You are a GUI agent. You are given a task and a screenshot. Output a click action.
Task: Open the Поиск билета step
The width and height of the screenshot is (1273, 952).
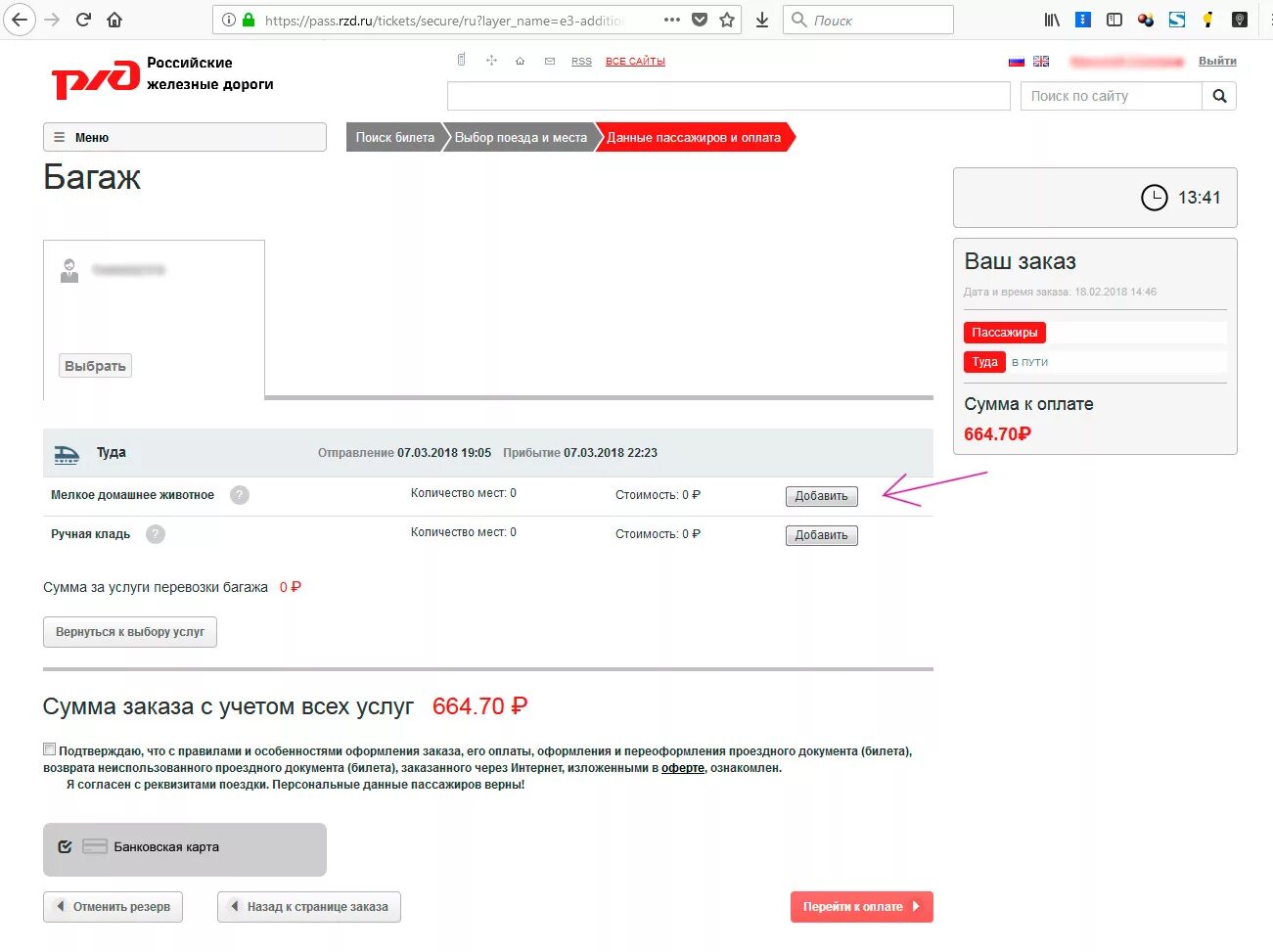395,137
